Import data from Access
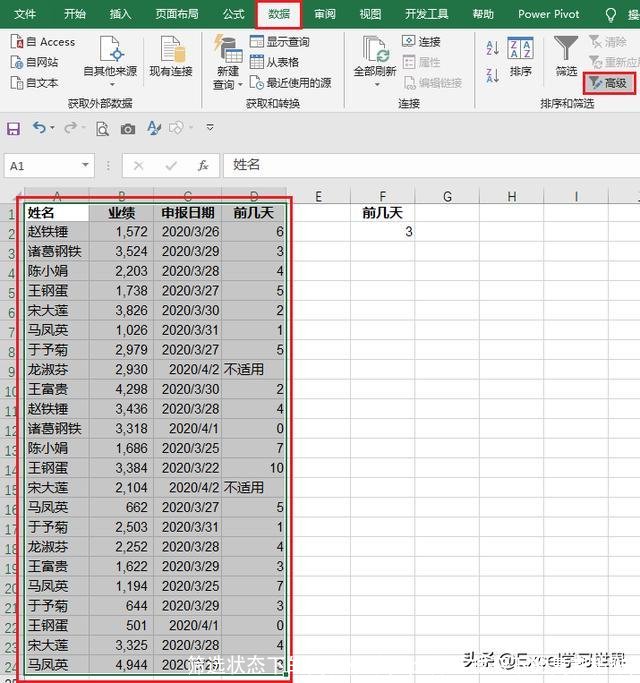Viewport: 640px width, 683px height. [x=42, y=42]
